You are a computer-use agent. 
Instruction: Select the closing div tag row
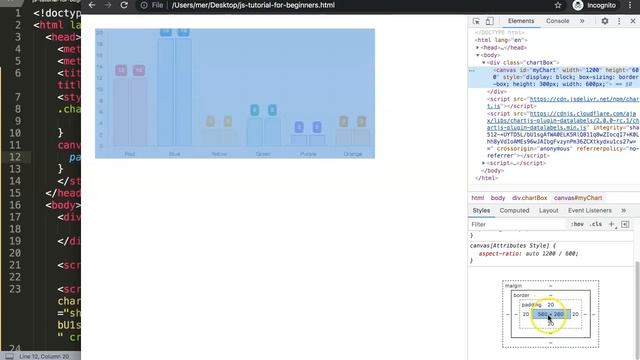point(497,92)
